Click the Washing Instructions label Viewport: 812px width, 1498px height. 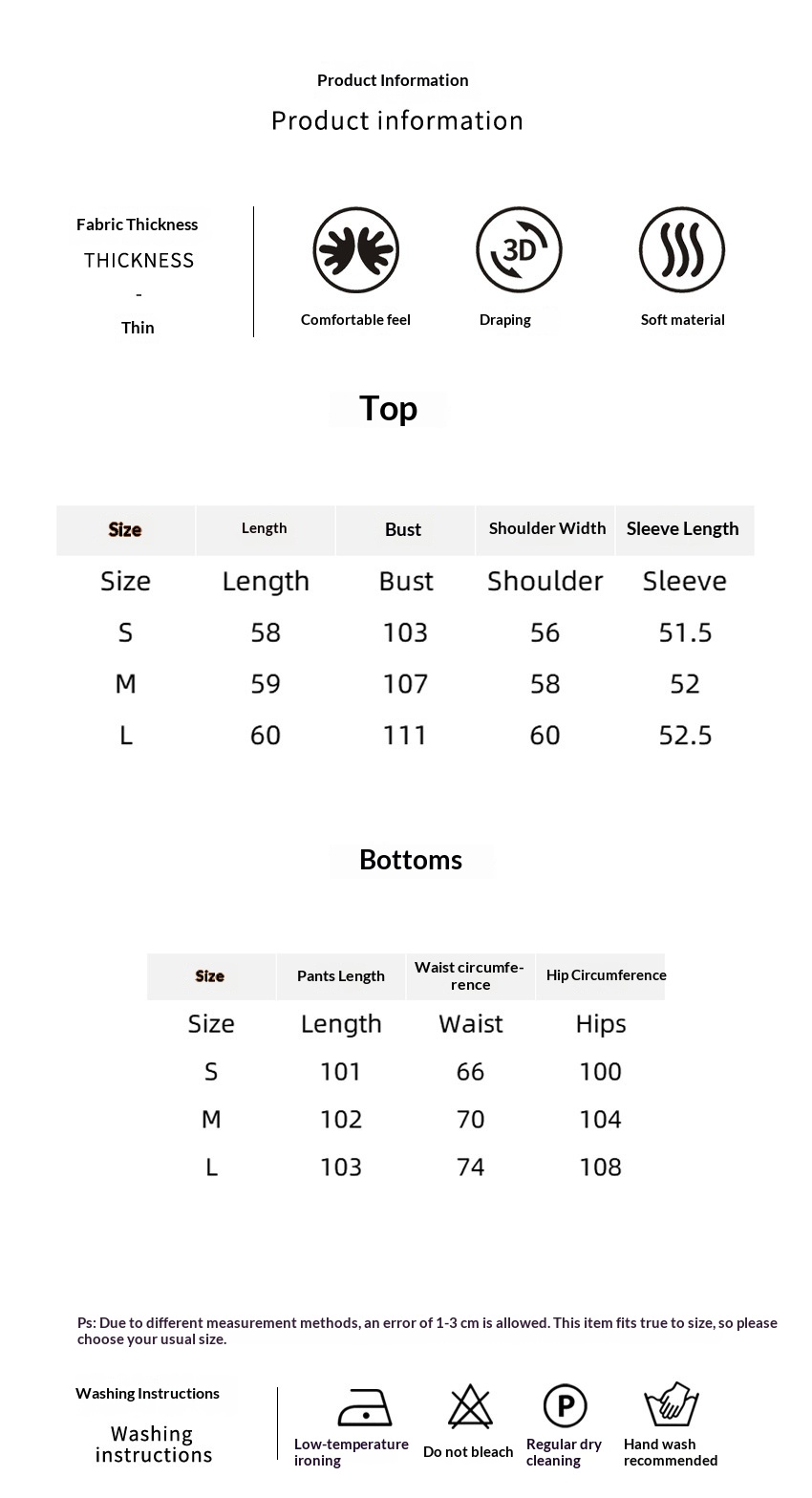[147, 1394]
